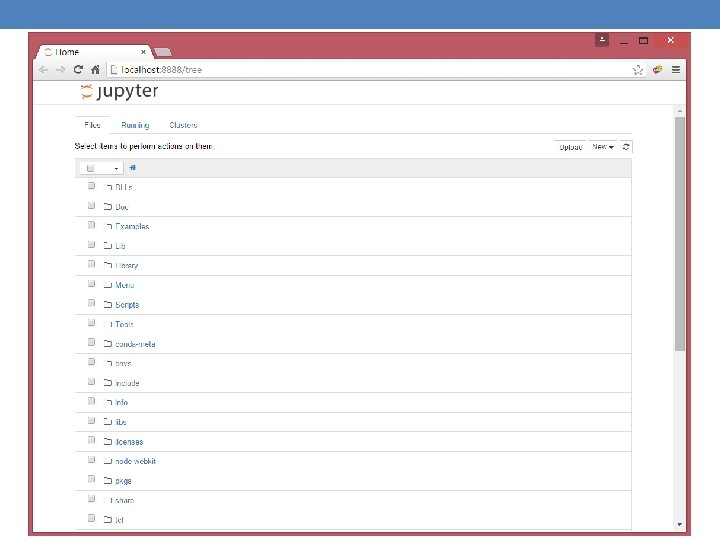Reload the page in browser

pos(78,69)
